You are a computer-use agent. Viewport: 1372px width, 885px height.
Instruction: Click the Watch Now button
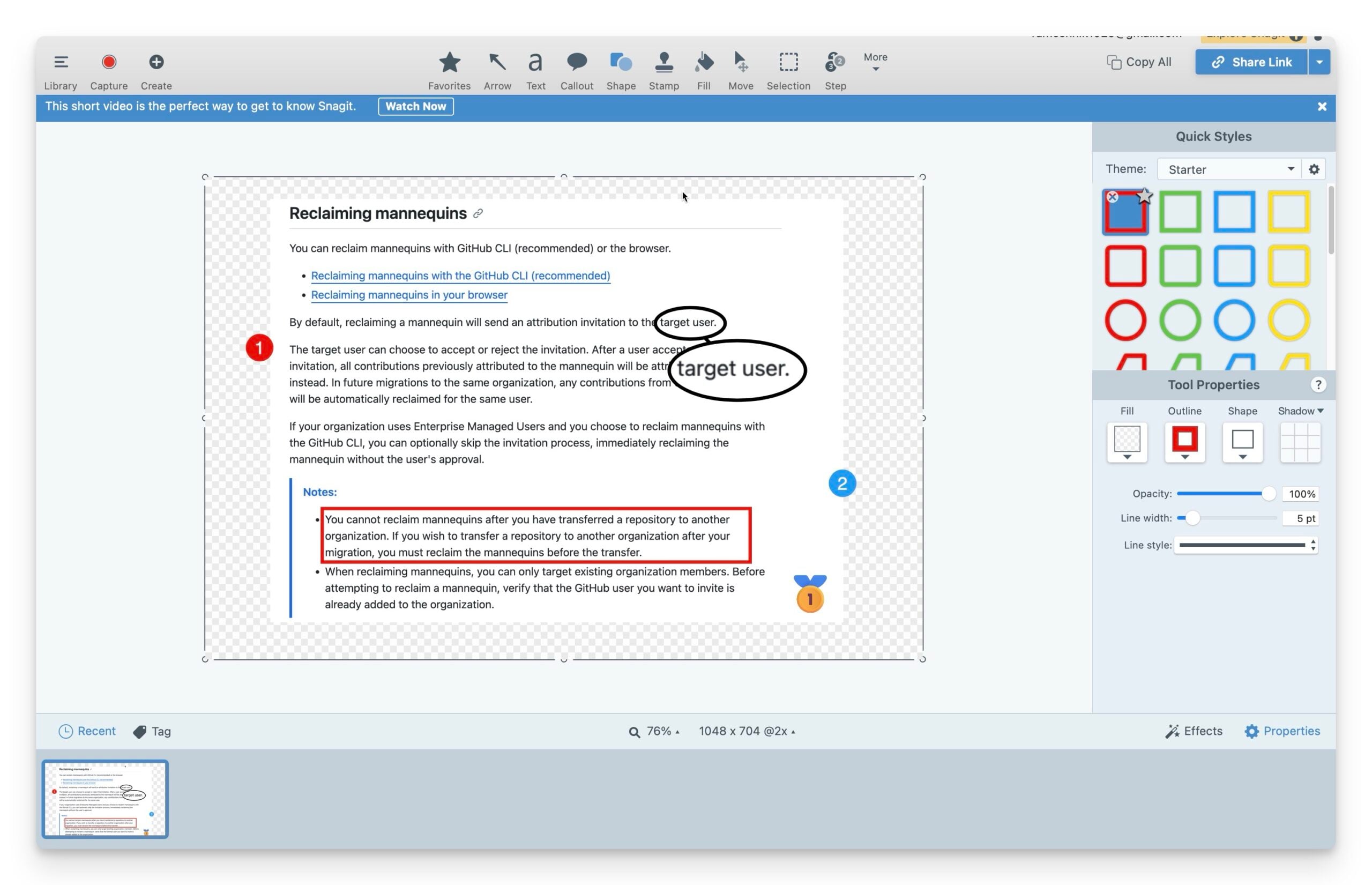[415, 106]
